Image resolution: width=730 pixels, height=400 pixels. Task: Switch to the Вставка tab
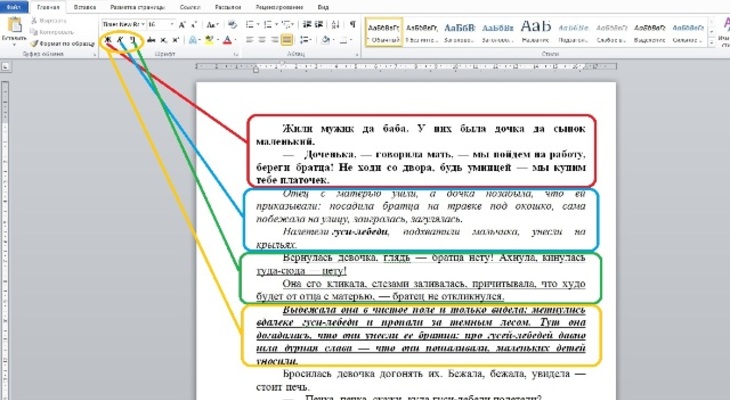click(84, 7)
